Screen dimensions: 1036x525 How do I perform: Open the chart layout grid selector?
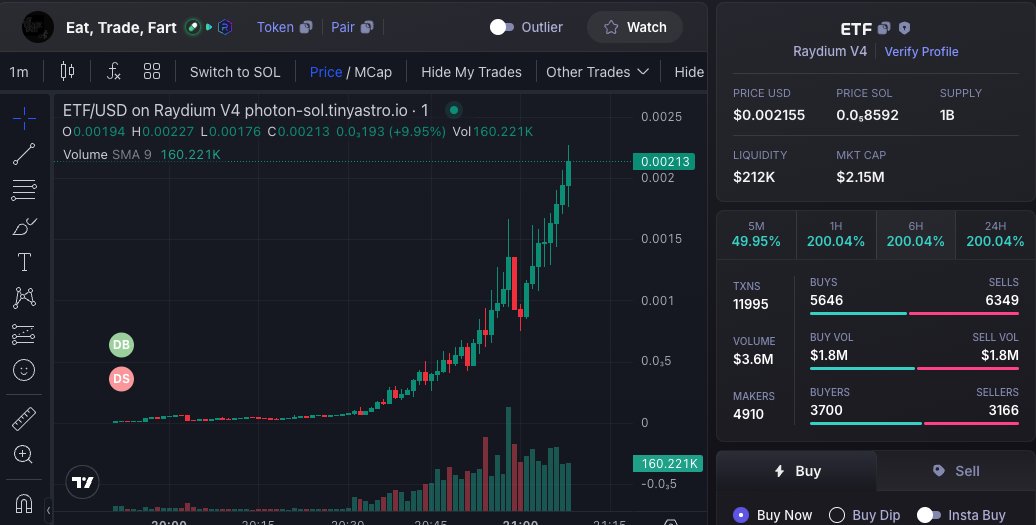[152, 71]
